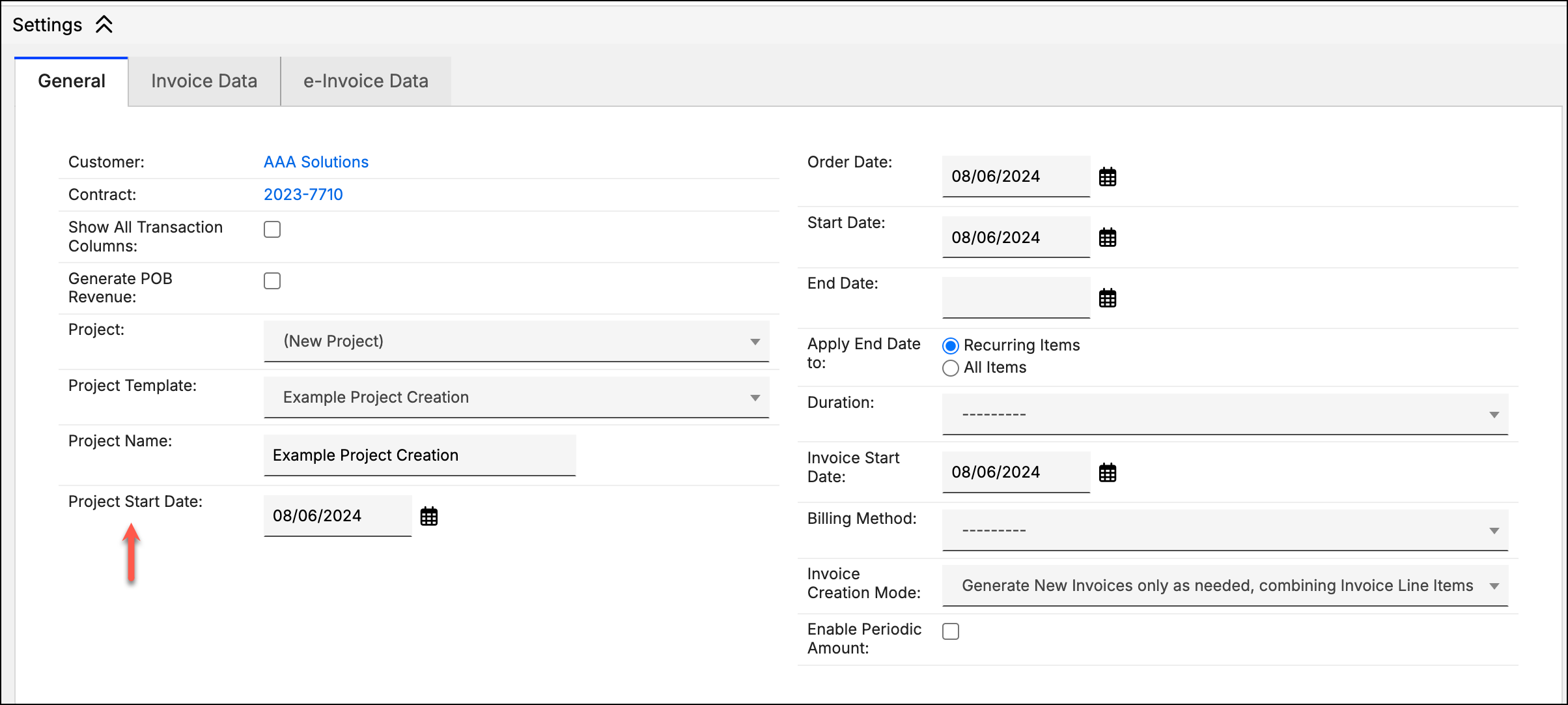Check the Enable Periodic Amount box
Screen dimensions: 1568x705
(x=951, y=631)
